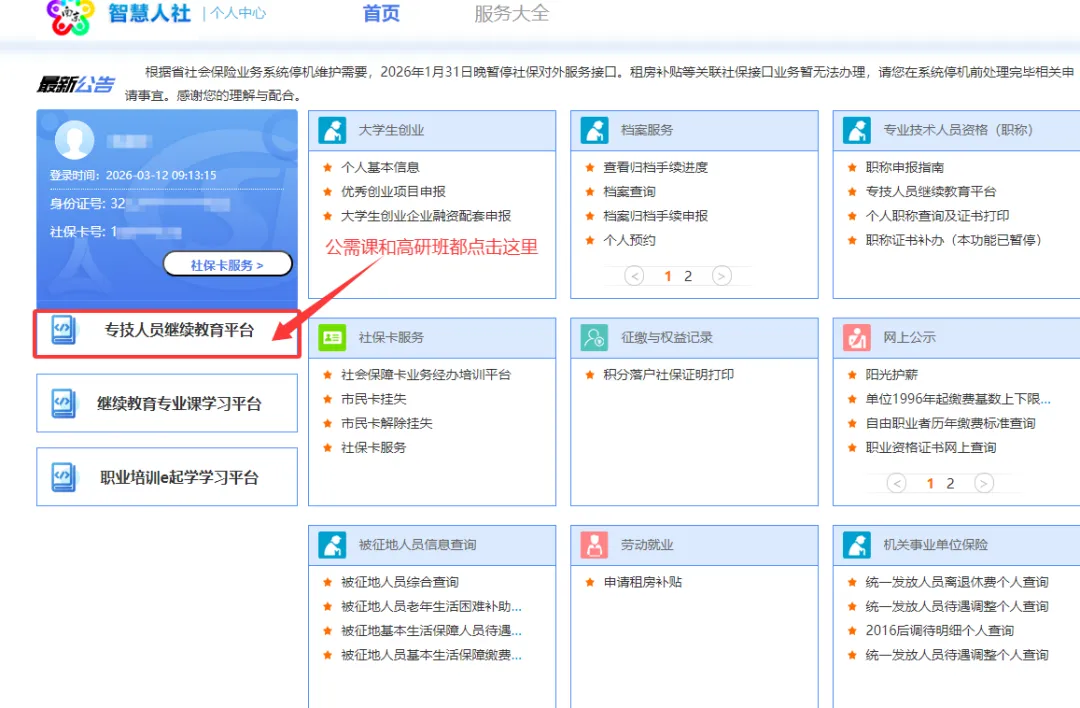Open 被征地人员综合查询 link

400,582
